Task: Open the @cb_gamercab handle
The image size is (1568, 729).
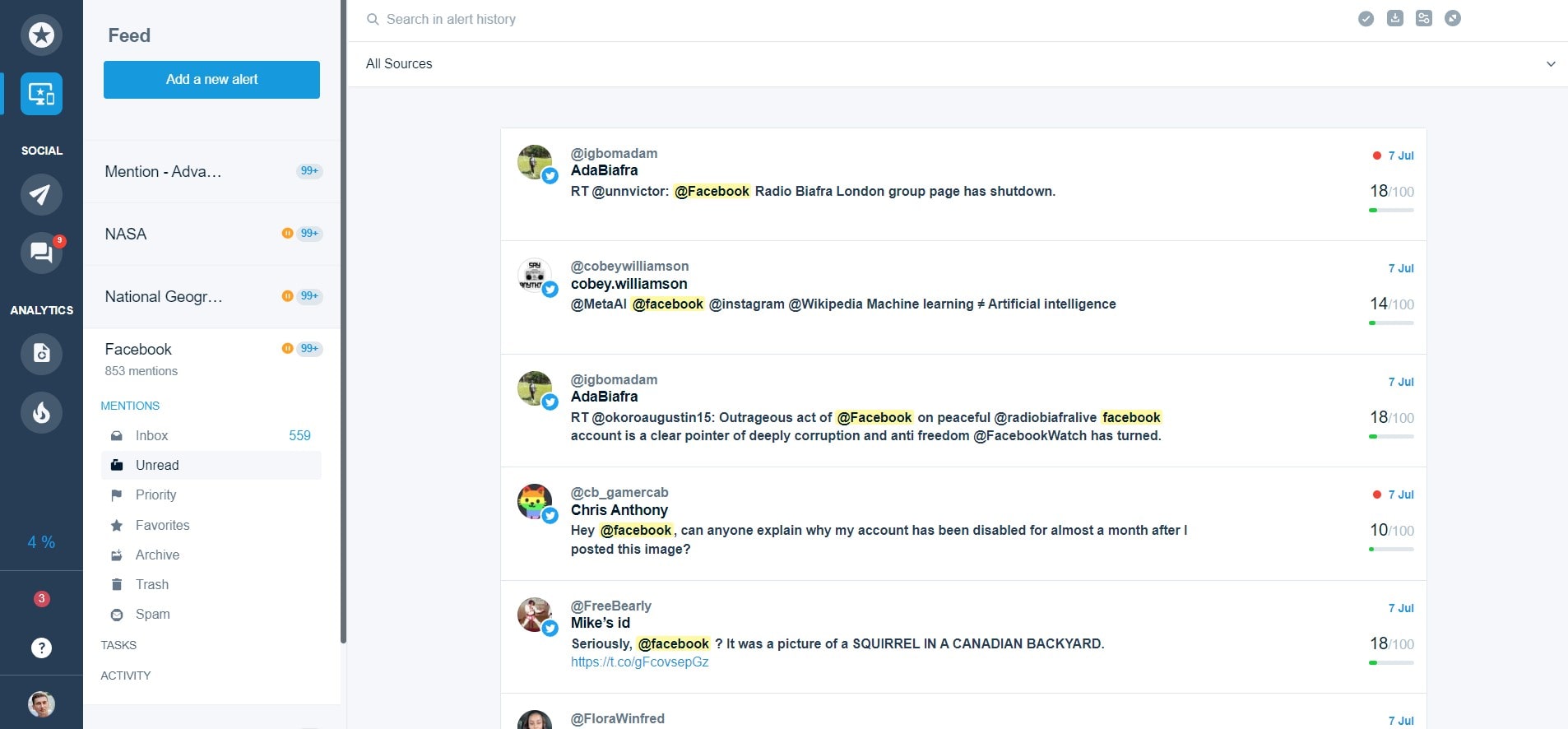Action: coord(619,492)
